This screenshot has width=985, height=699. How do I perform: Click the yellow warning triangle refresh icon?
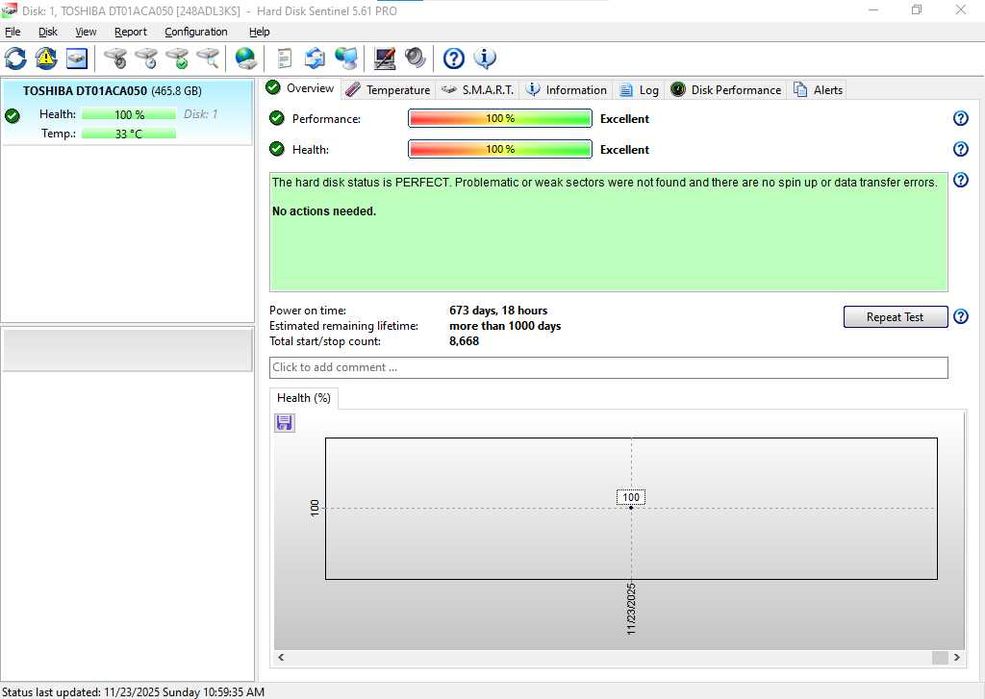tap(46, 58)
